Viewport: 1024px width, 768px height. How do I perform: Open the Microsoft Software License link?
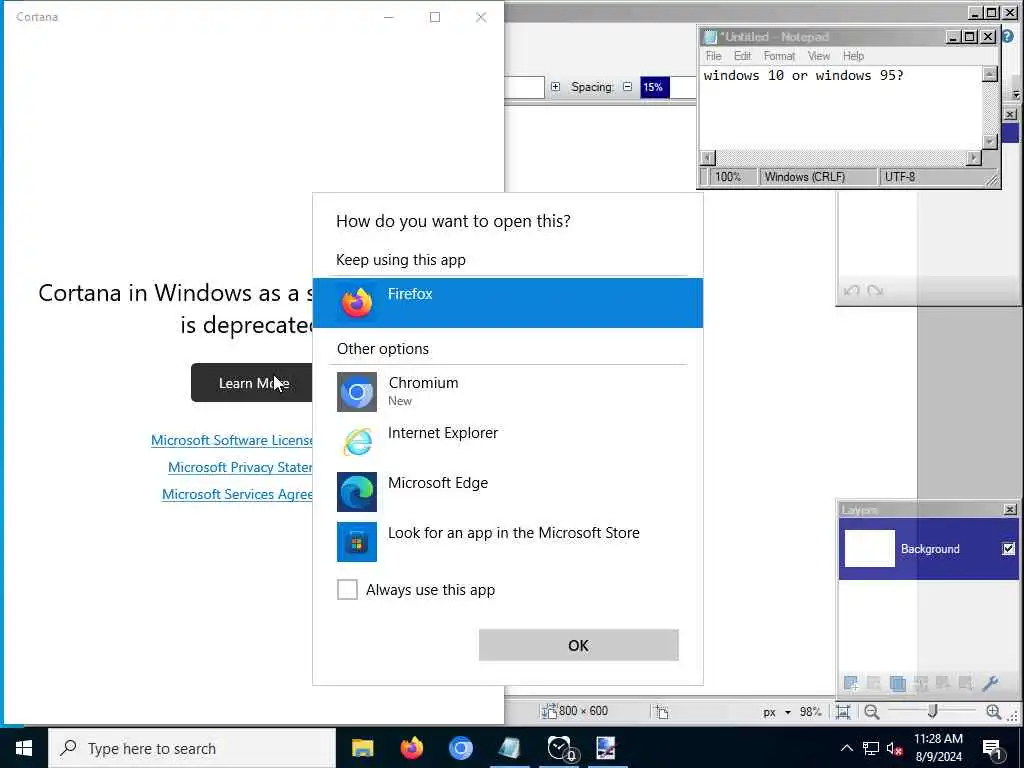pos(232,440)
